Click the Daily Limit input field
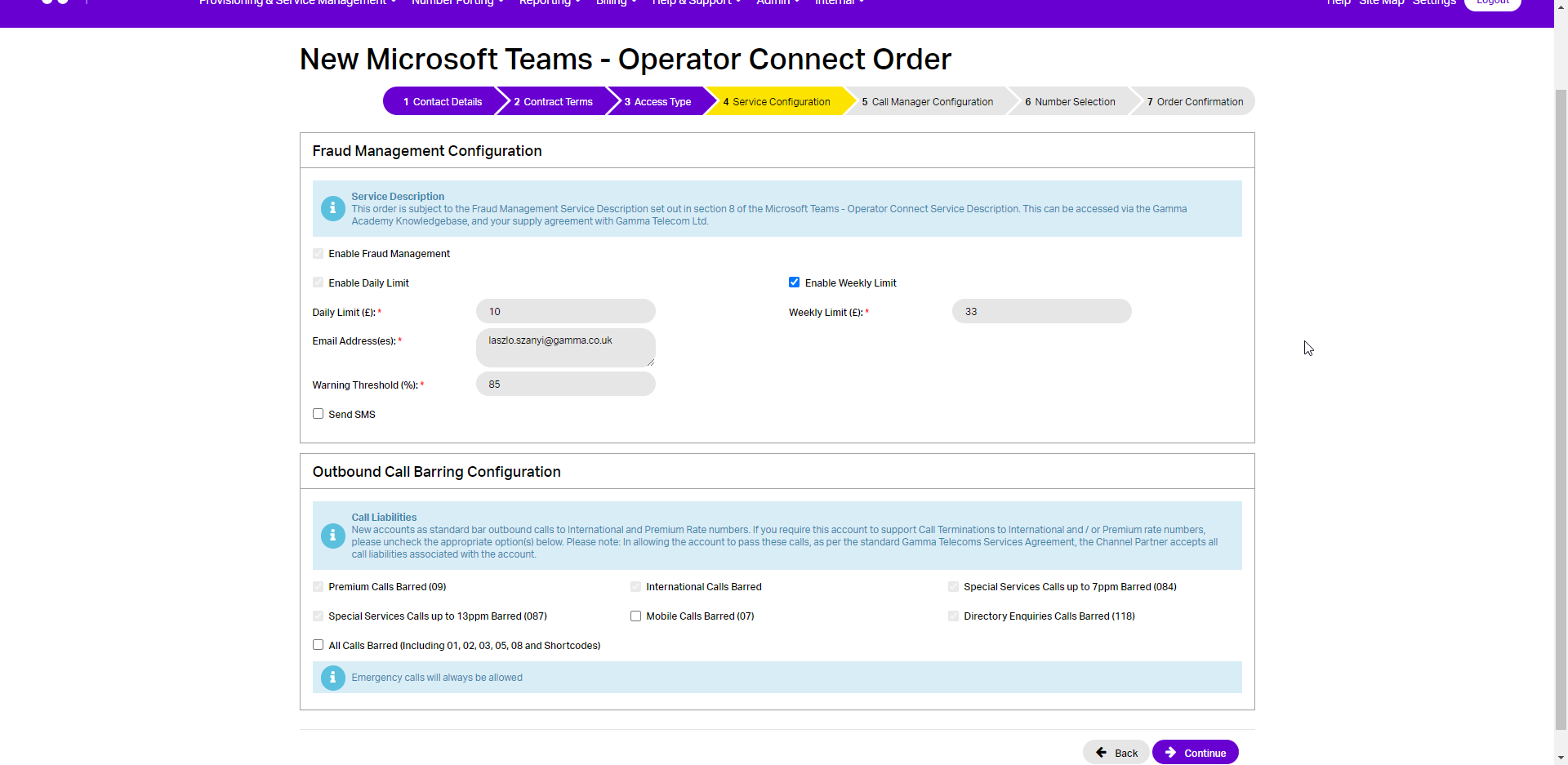 coord(566,311)
